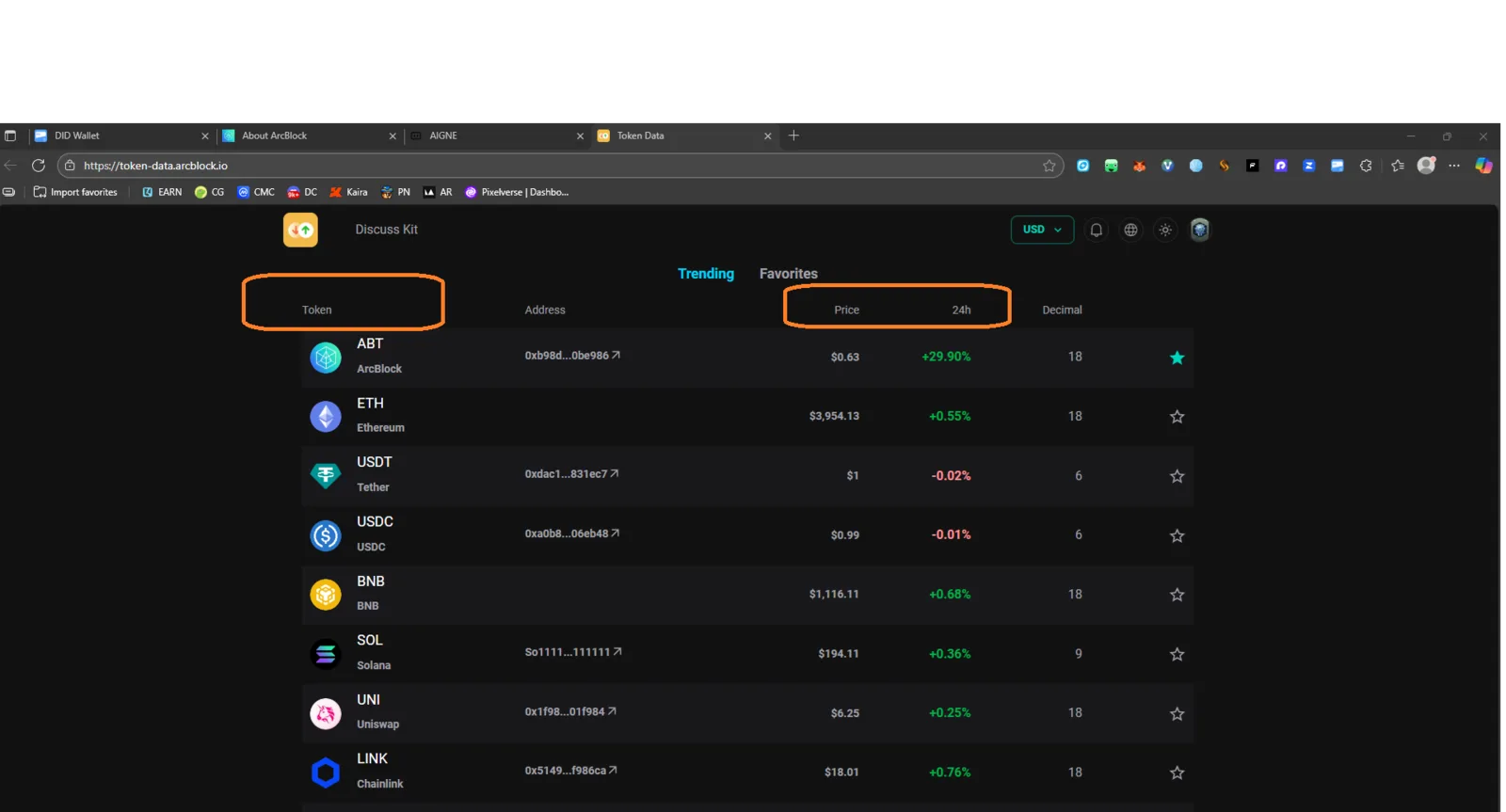The image size is (1506, 812).
Task: Open the Kaira bookmark
Action: [x=348, y=192]
